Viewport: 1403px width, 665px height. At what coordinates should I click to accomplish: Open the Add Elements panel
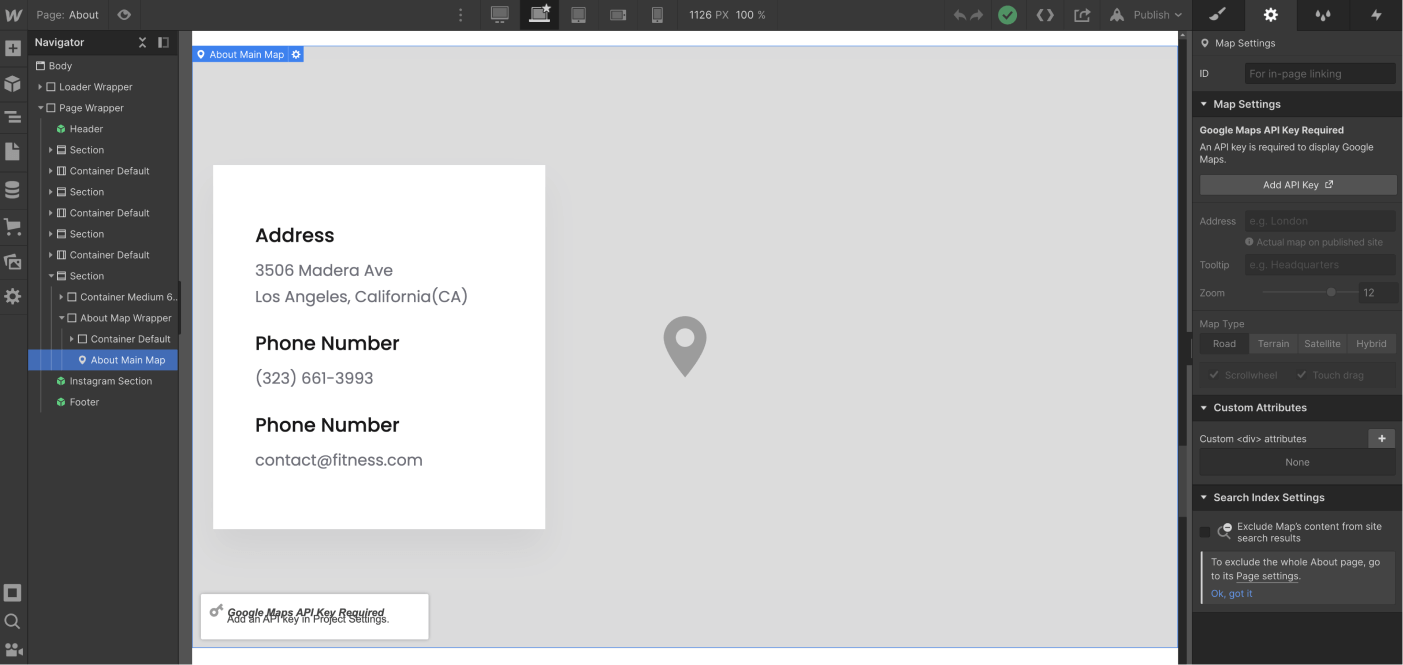[14, 47]
